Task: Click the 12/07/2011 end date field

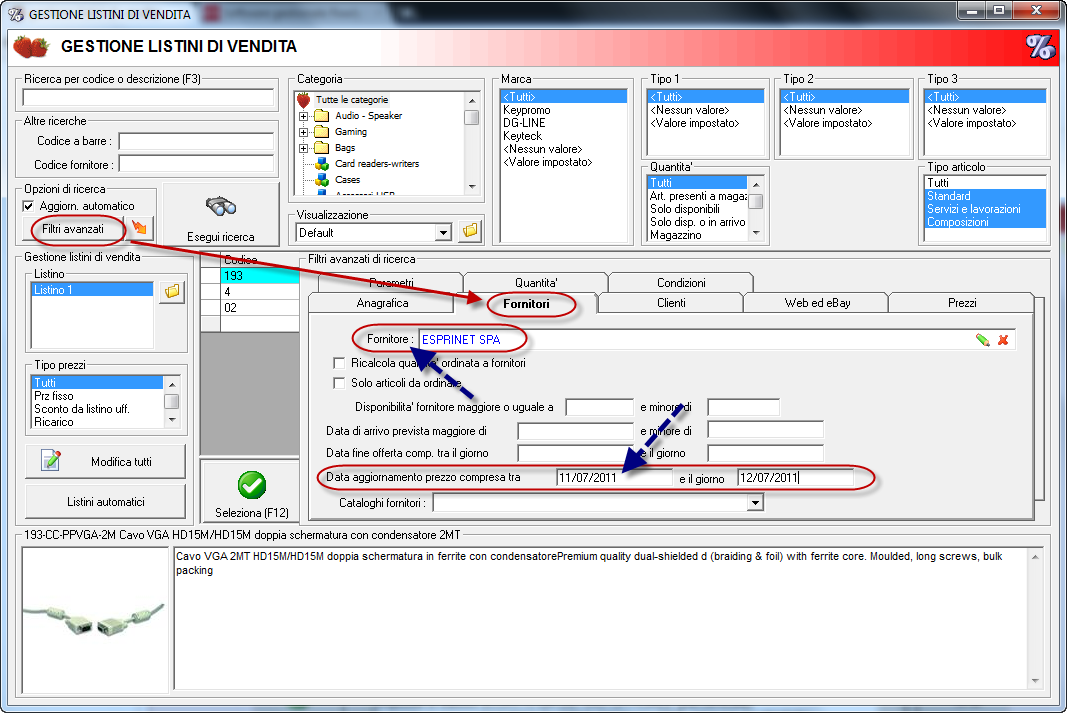Action: point(795,478)
